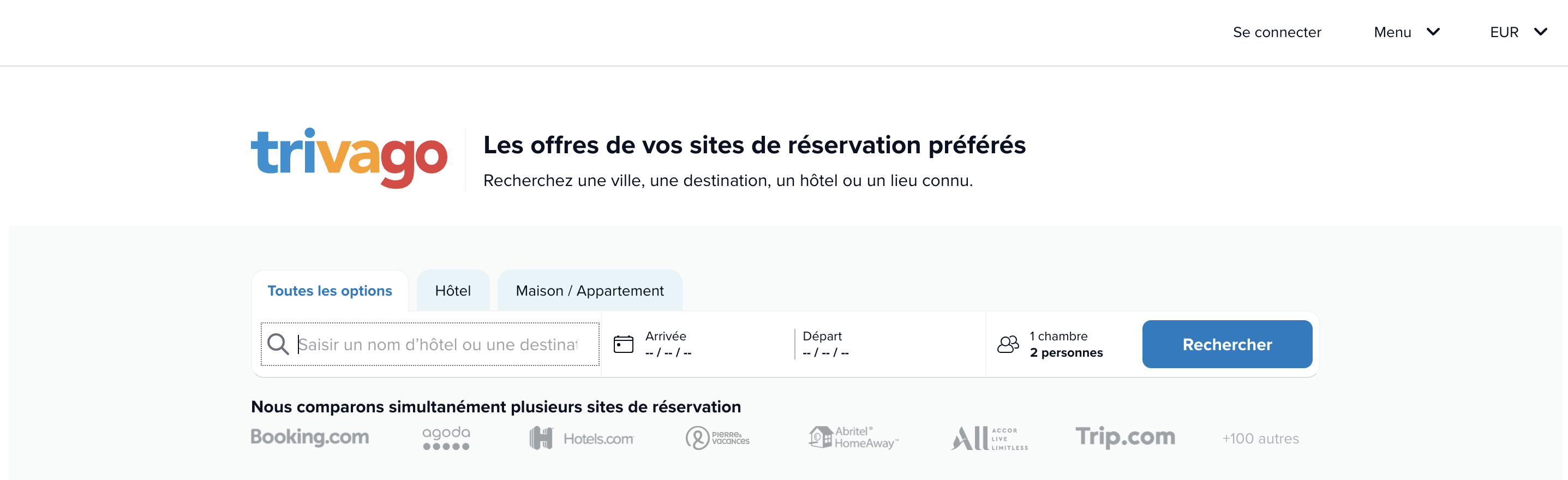1568x480 pixels.
Task: Open the Arrivée date picker
Action: pos(698,344)
